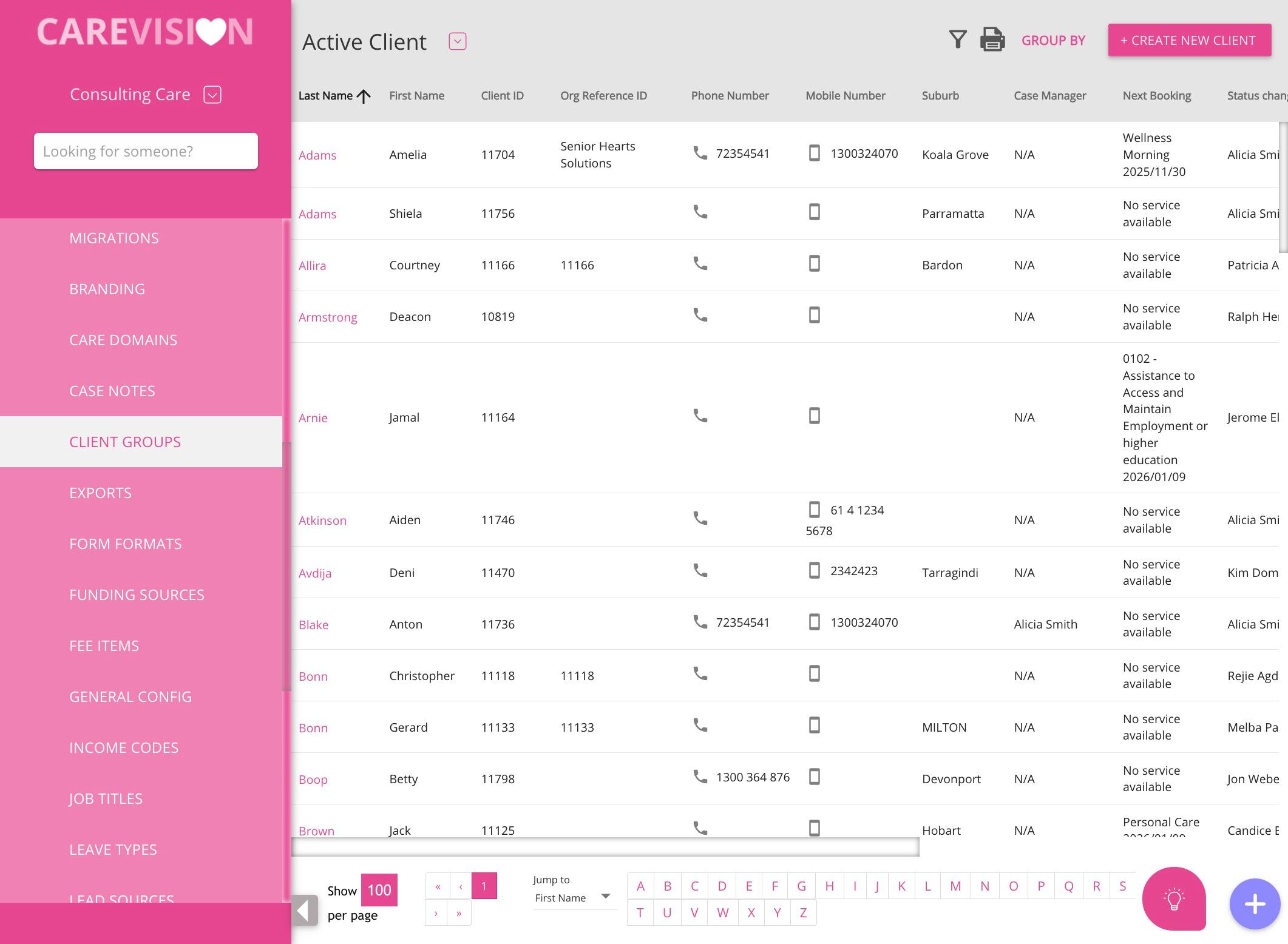Viewport: 1288px width, 944px height.
Task: Jump to letter M in alphabet index
Action: tap(955, 886)
